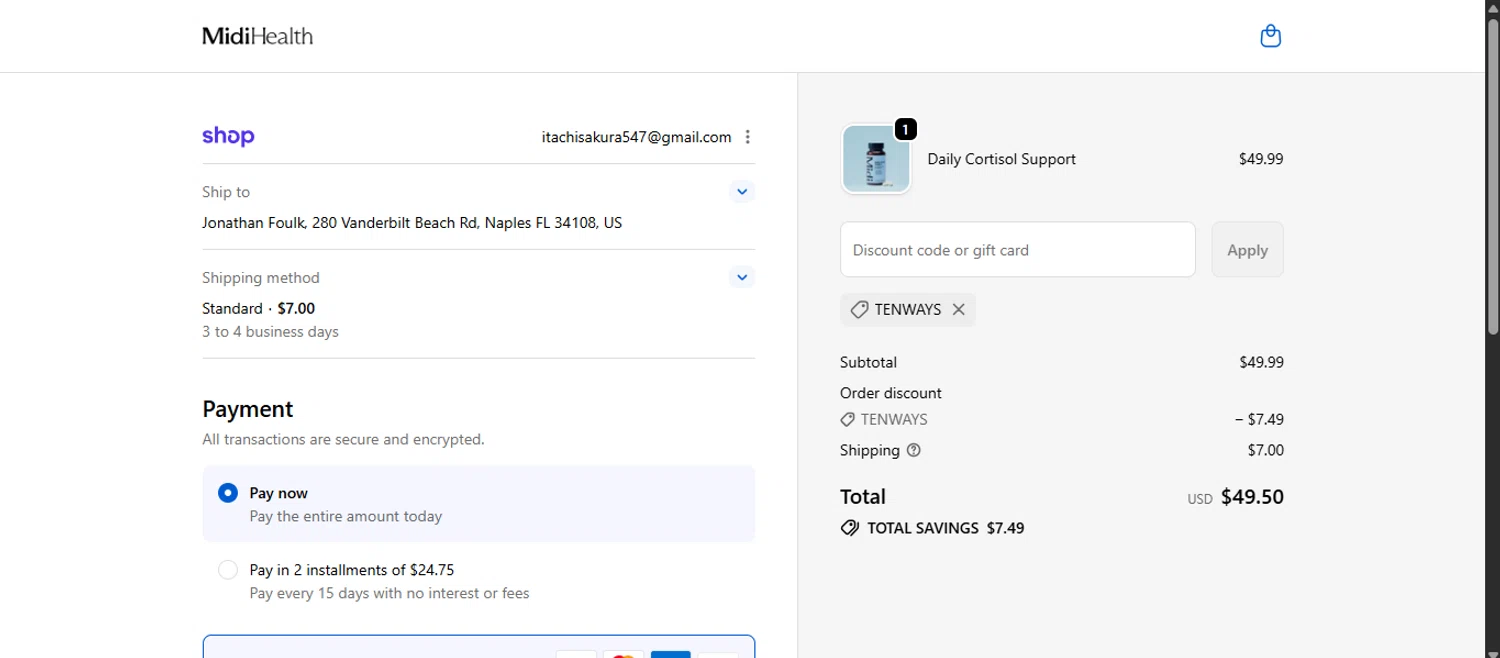Click the Order discount label

[x=891, y=393]
